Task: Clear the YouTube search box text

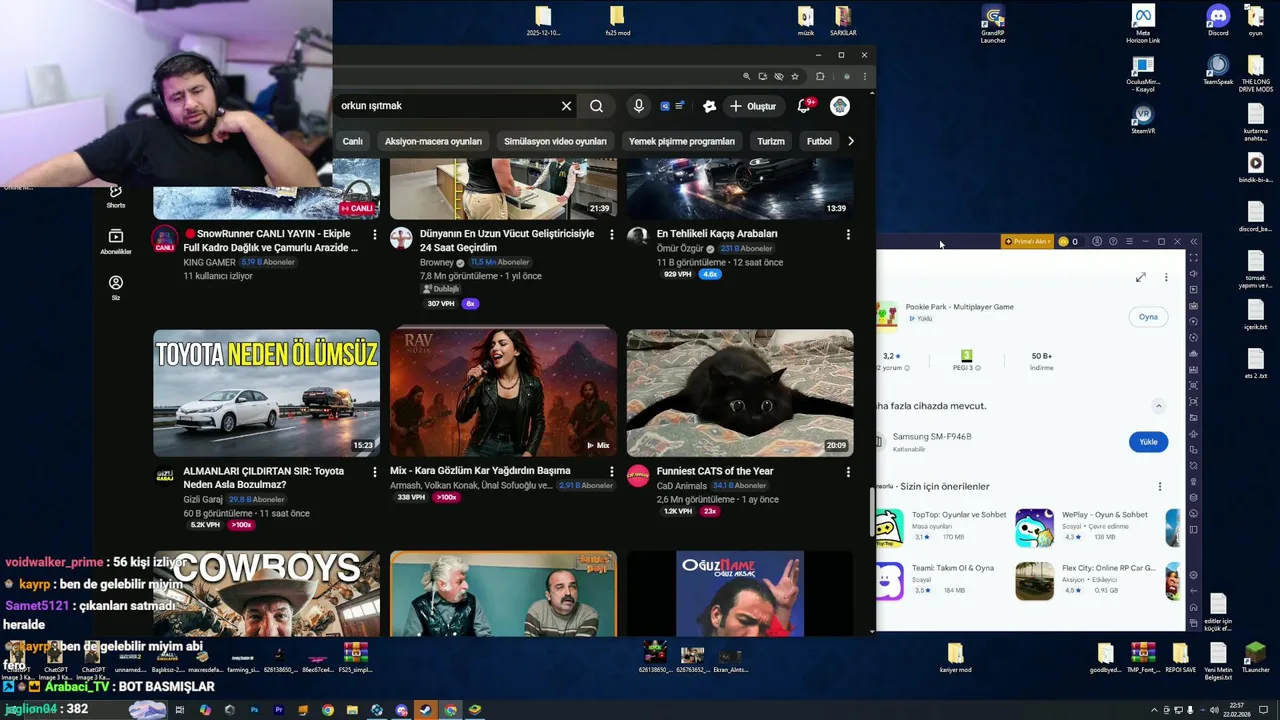Action: [566, 106]
